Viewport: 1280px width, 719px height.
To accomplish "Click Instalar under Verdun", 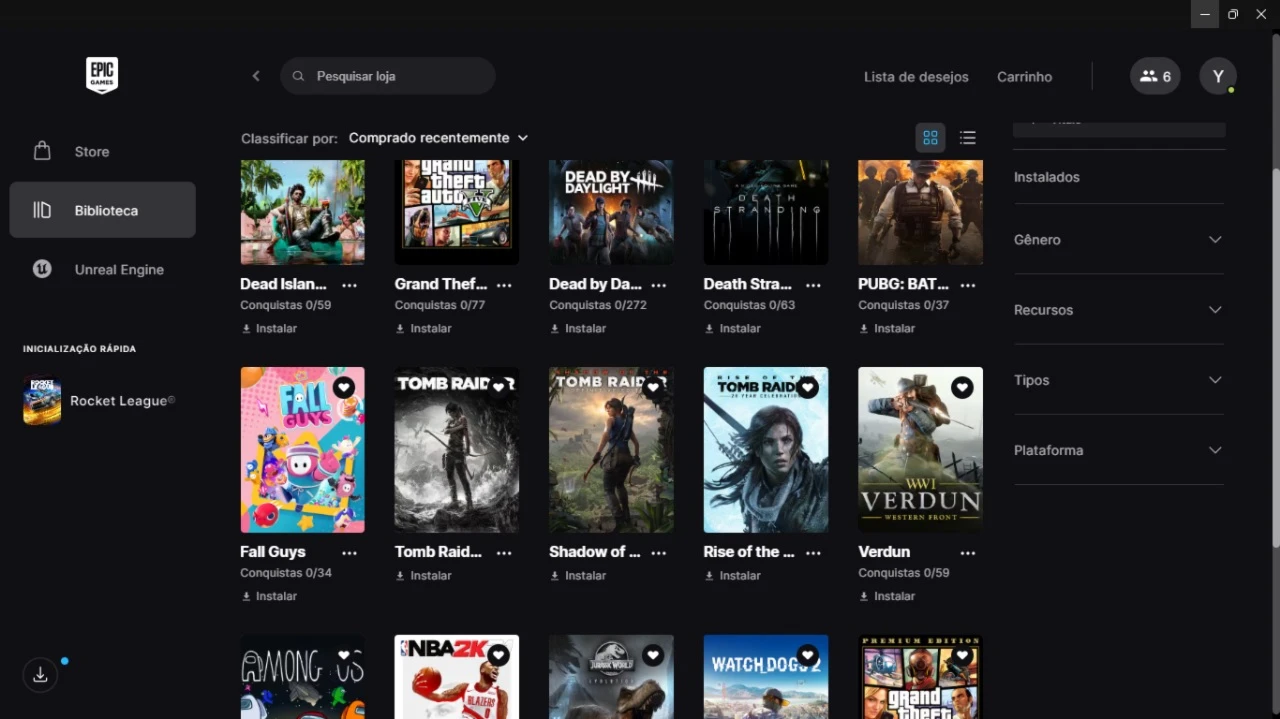I will point(887,596).
